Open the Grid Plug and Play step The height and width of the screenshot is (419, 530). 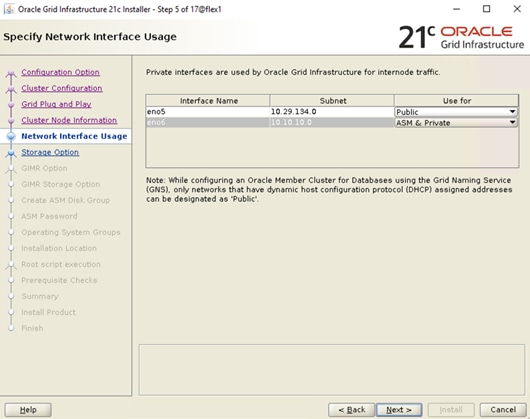coord(56,104)
